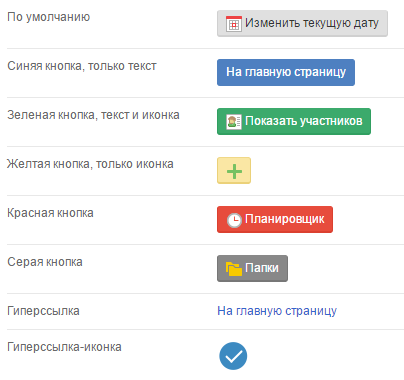The width and height of the screenshot is (404, 380).
Task: Open the blue На главную страницу button
Action: pos(286,72)
